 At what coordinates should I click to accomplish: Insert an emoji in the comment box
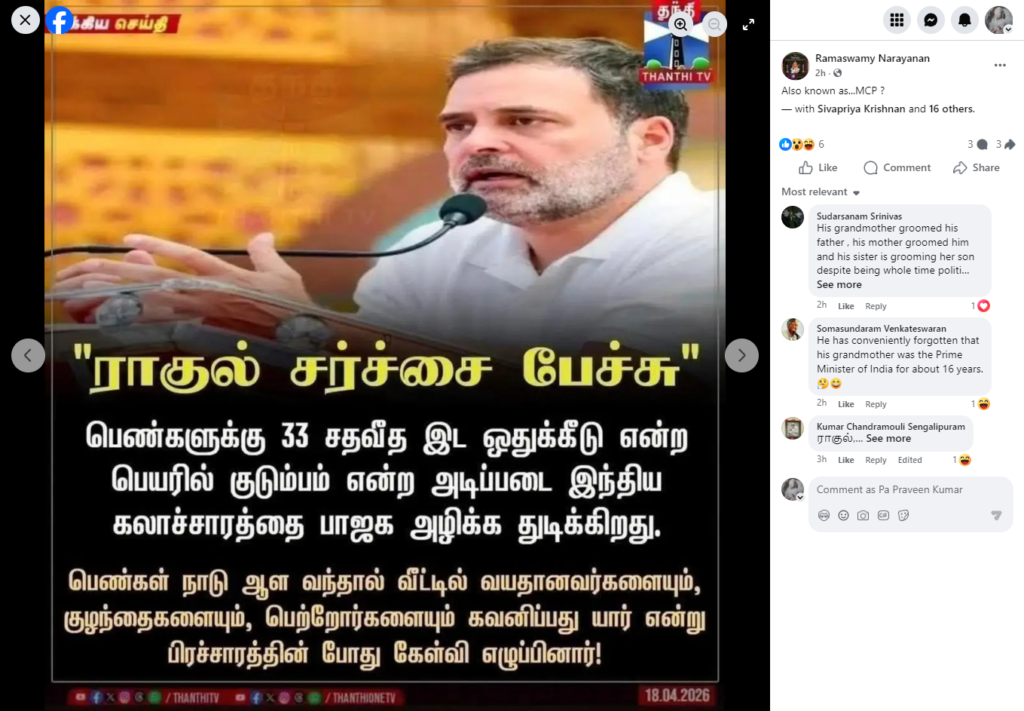[843, 515]
